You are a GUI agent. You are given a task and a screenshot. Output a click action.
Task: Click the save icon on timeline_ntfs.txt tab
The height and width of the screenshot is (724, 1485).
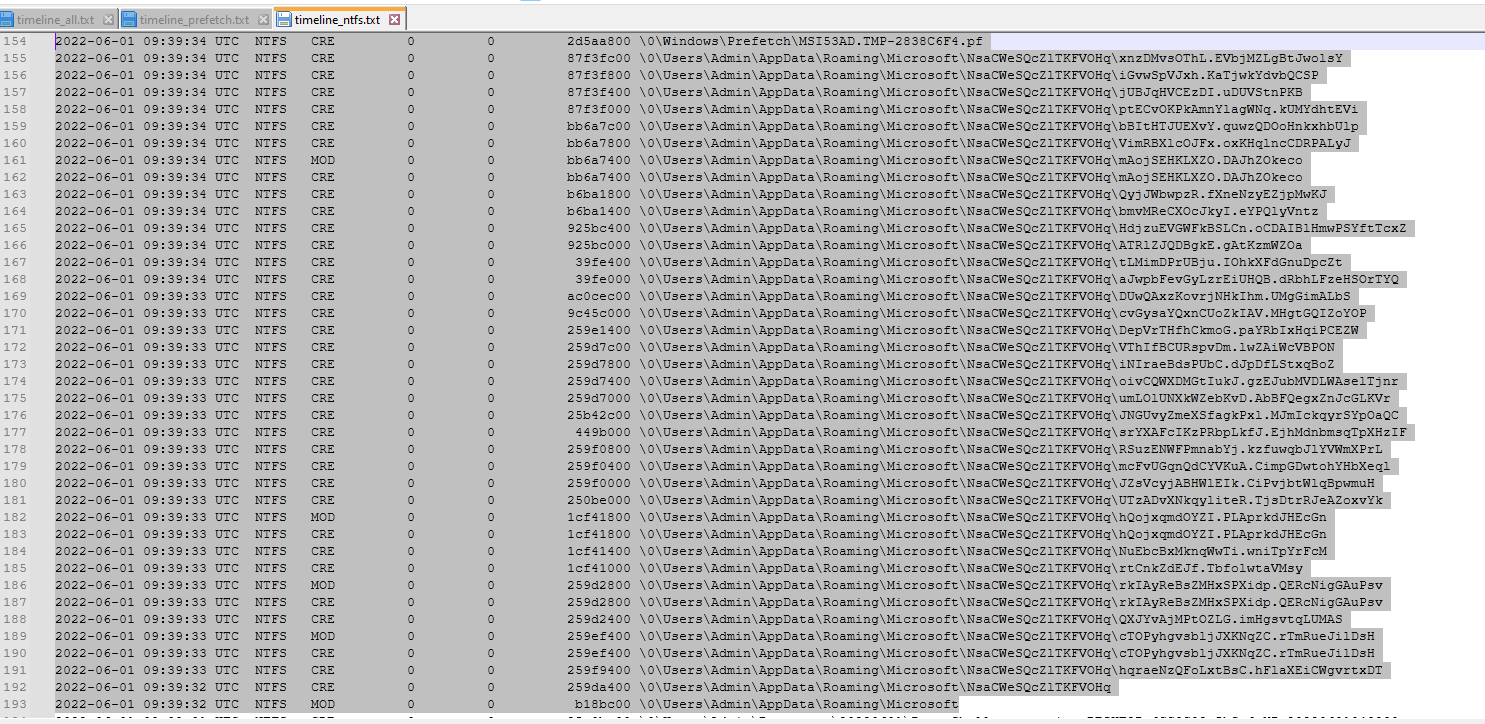284,20
